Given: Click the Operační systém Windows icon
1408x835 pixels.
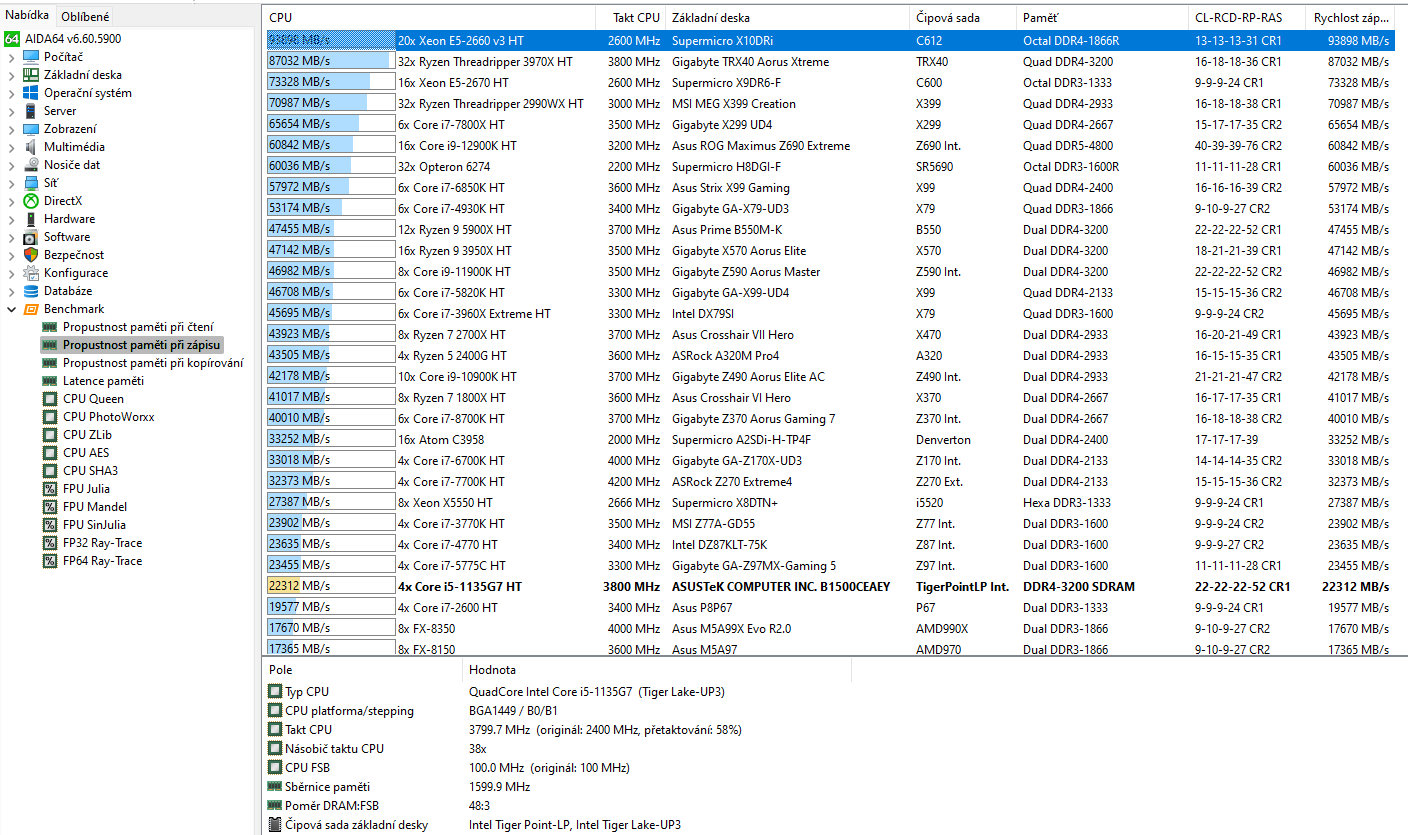Looking at the screenshot, I should (31, 92).
